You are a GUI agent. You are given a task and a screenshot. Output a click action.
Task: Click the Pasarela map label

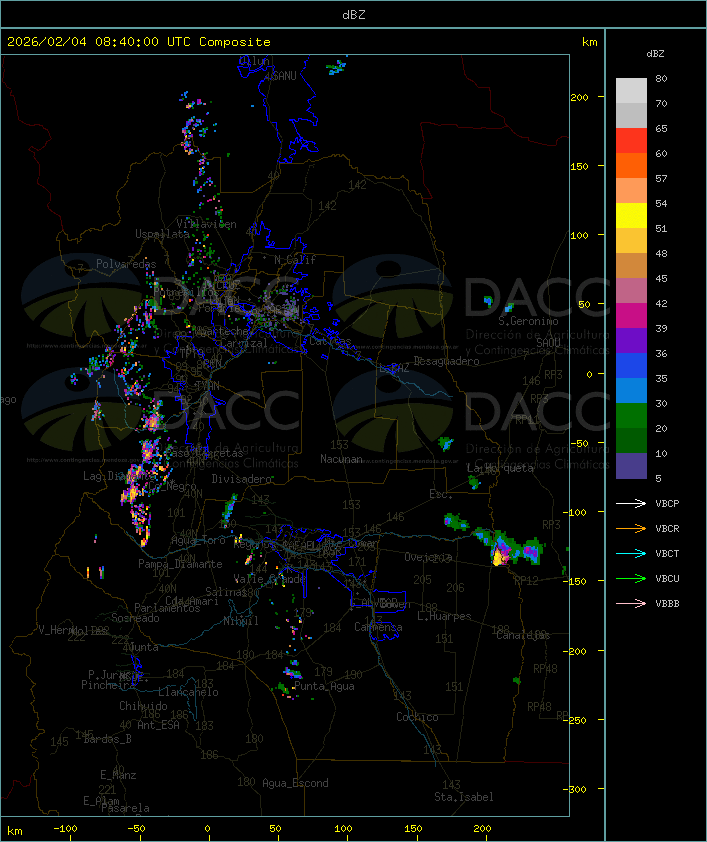(125, 808)
